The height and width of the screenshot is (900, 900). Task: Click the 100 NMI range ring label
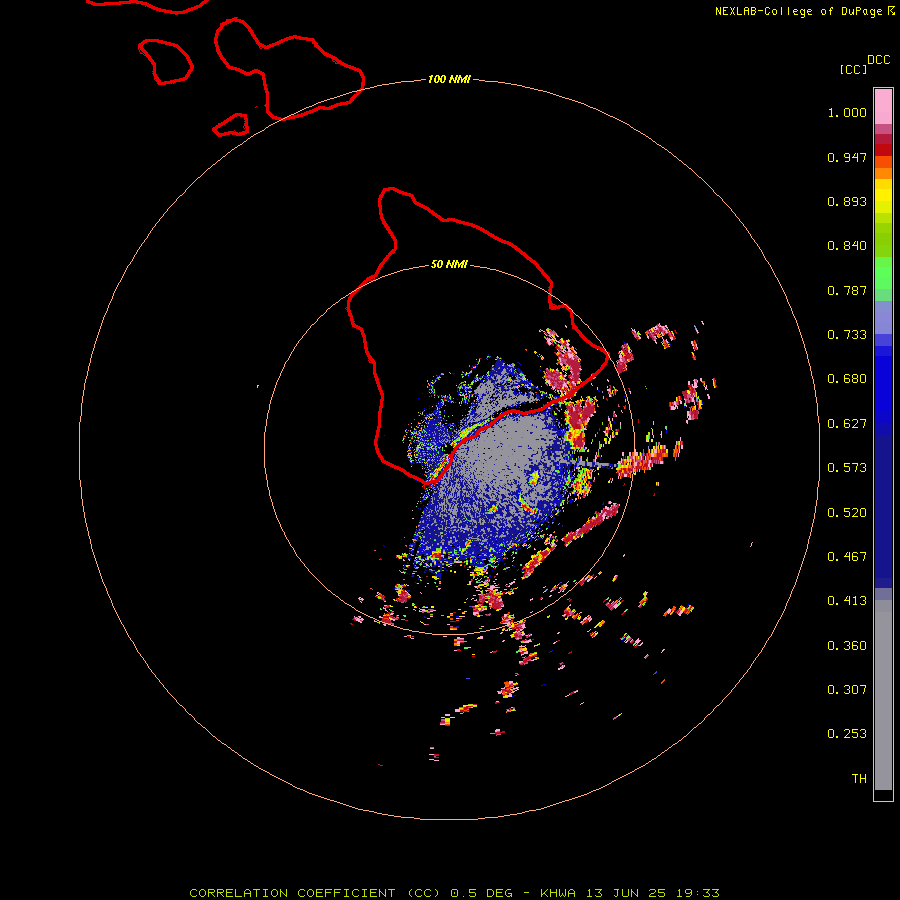pyautogui.click(x=449, y=79)
